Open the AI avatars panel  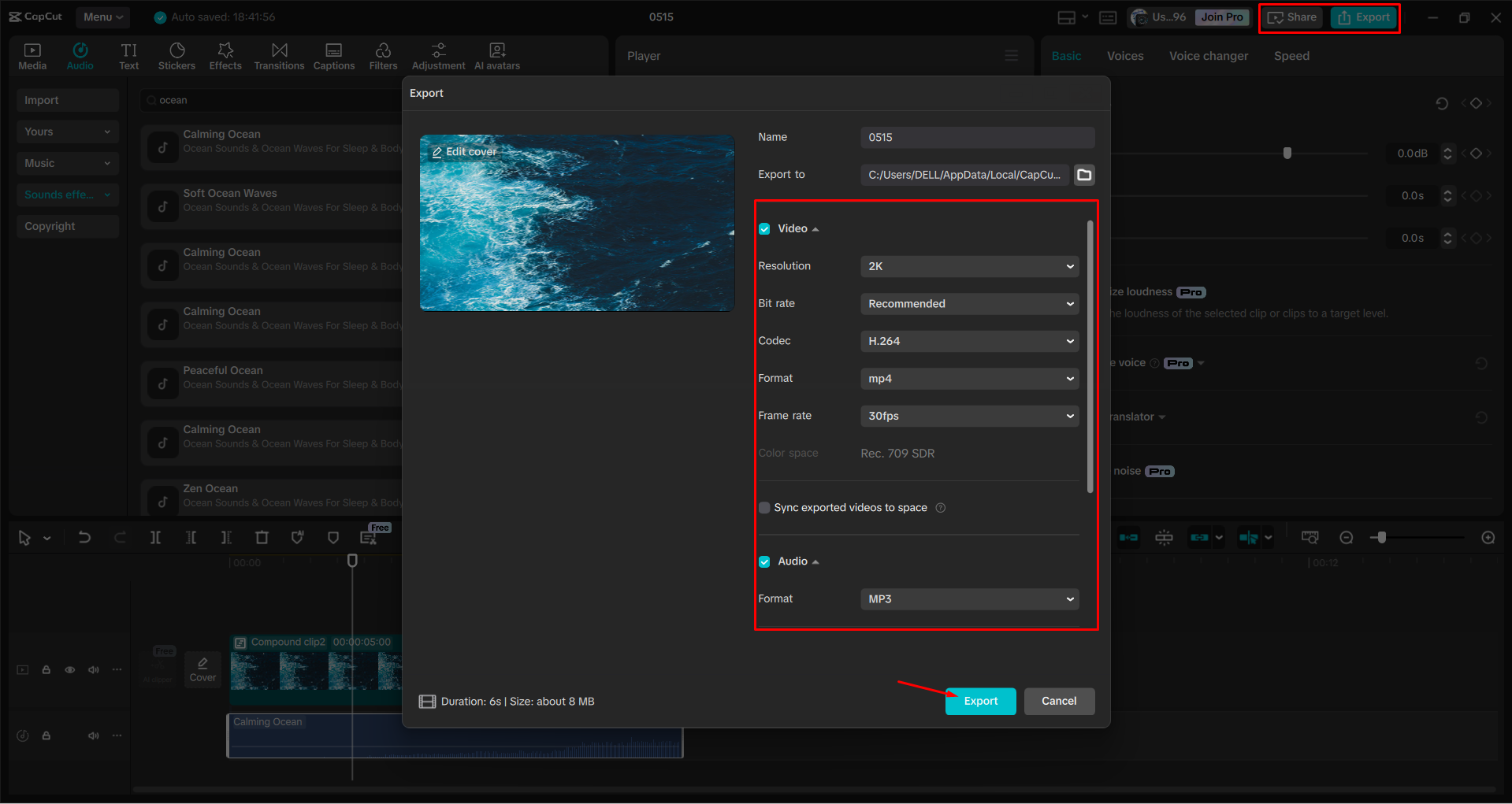(496, 55)
